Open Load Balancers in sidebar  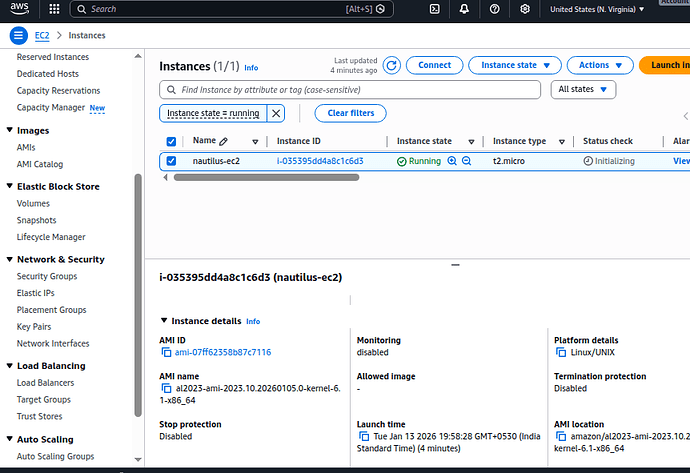[45, 383]
